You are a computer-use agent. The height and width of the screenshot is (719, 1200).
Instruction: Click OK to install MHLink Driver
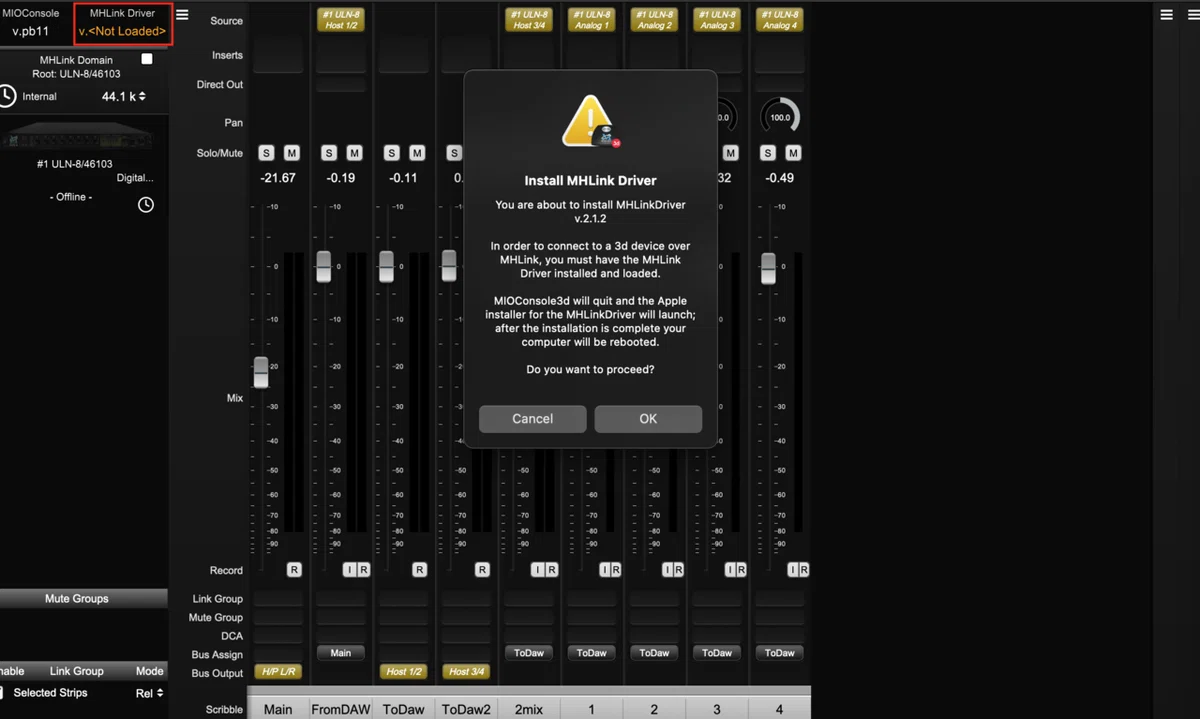648,419
